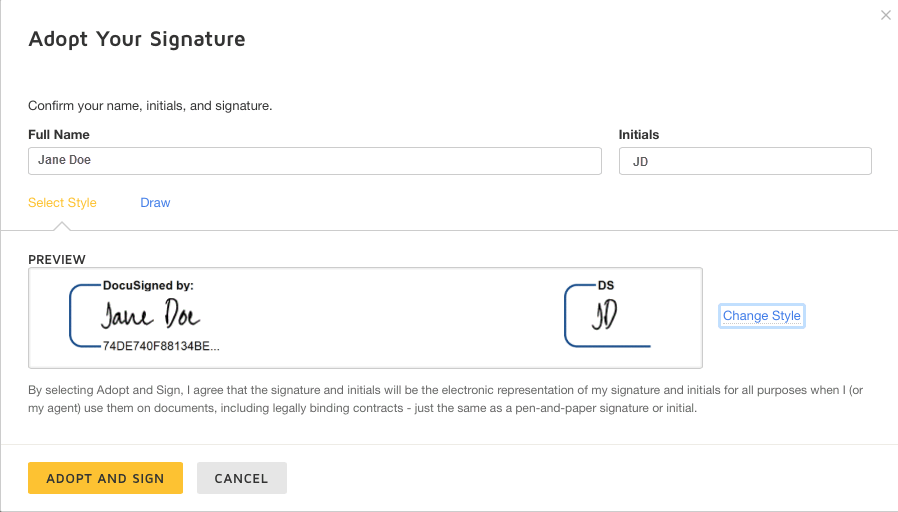898x512 pixels.
Task: Click the Change Style link
Action: [x=761, y=316]
